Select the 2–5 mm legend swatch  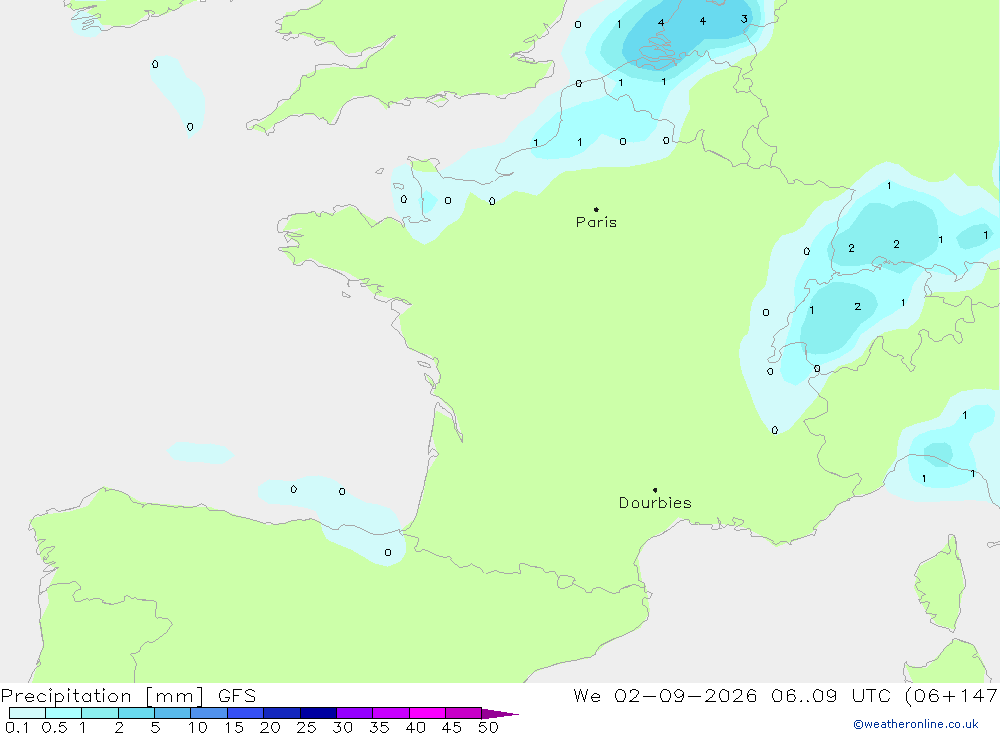[x=136, y=713]
